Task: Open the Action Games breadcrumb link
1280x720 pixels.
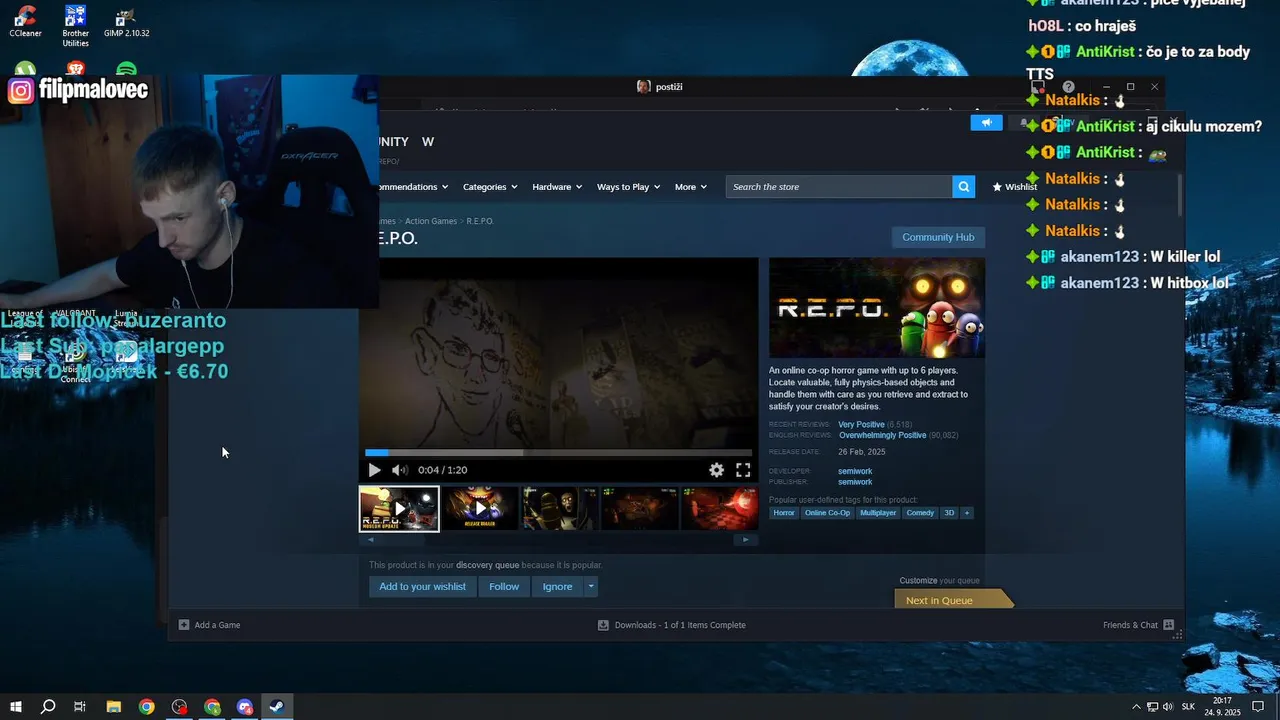Action: [x=431, y=221]
